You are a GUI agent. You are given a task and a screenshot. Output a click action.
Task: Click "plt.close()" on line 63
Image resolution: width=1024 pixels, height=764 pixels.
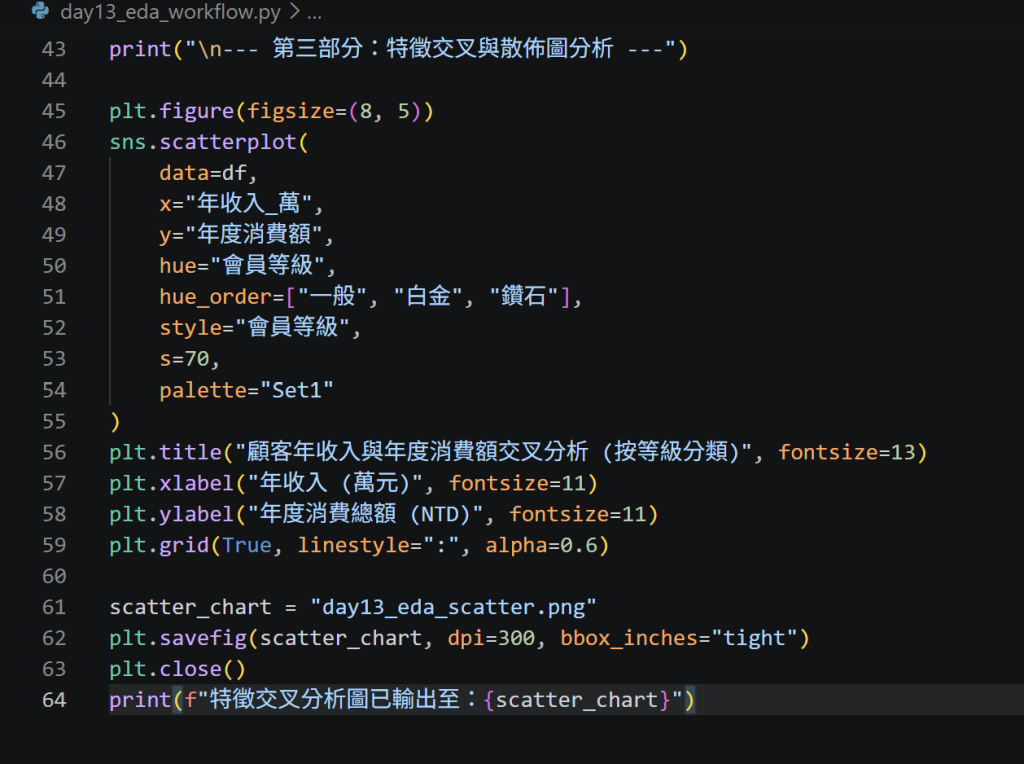pos(178,669)
